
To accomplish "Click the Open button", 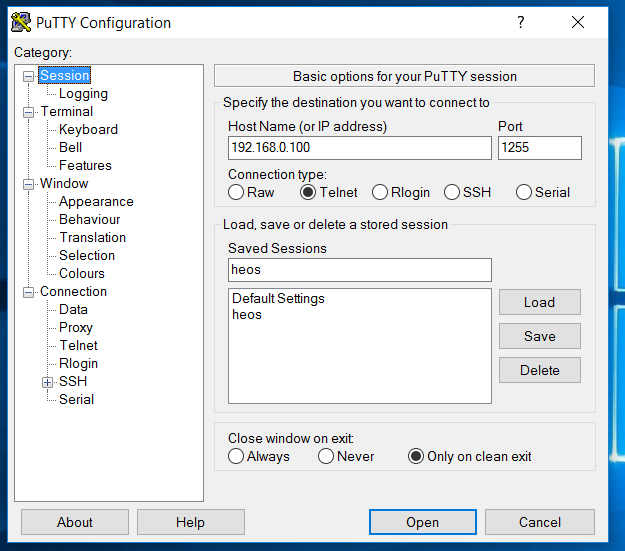I will click(422, 522).
